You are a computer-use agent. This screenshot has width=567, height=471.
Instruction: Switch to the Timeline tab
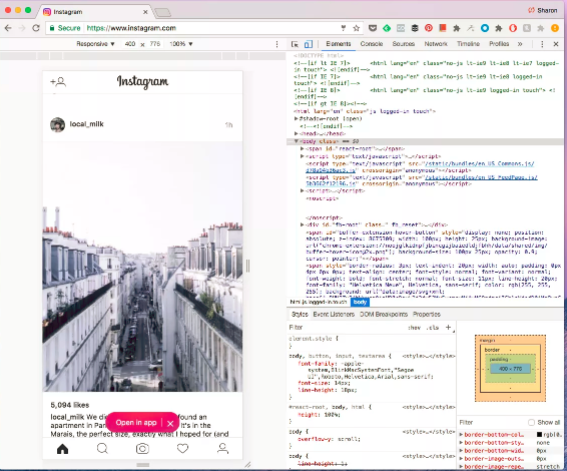pyautogui.click(x=468, y=44)
